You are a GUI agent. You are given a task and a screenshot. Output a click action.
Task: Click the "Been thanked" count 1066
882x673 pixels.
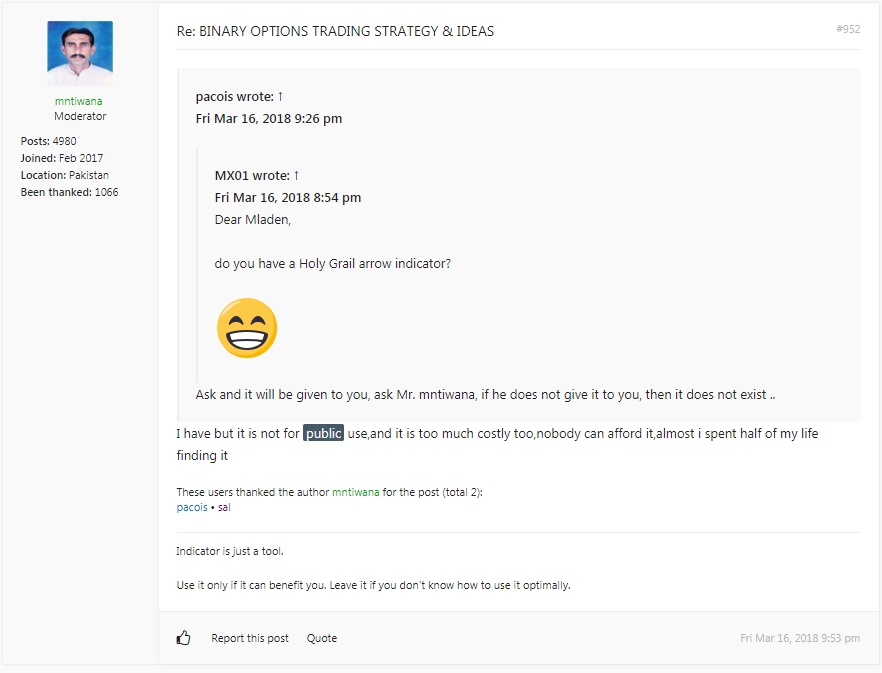tap(106, 192)
